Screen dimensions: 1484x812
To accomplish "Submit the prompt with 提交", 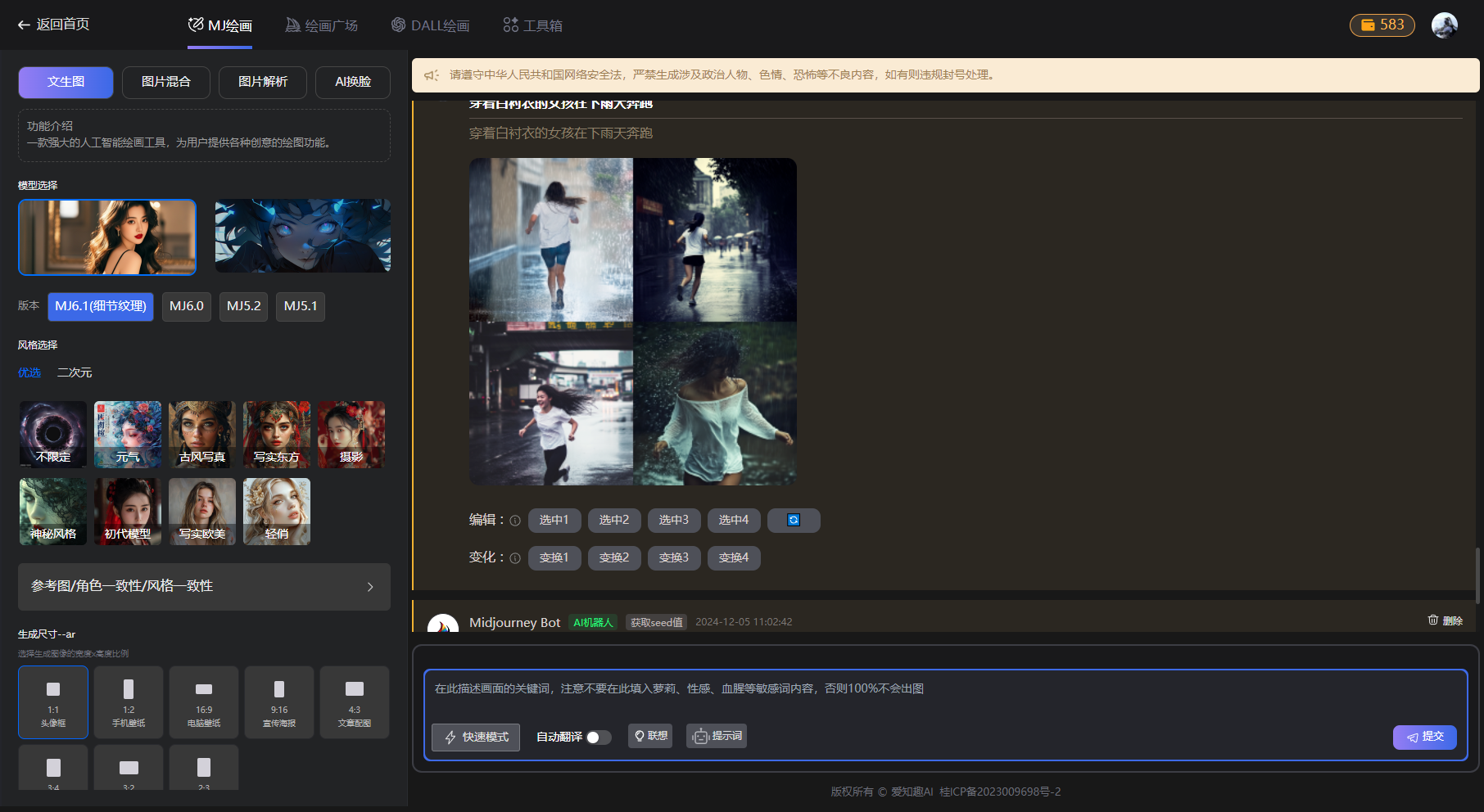I will (1425, 738).
